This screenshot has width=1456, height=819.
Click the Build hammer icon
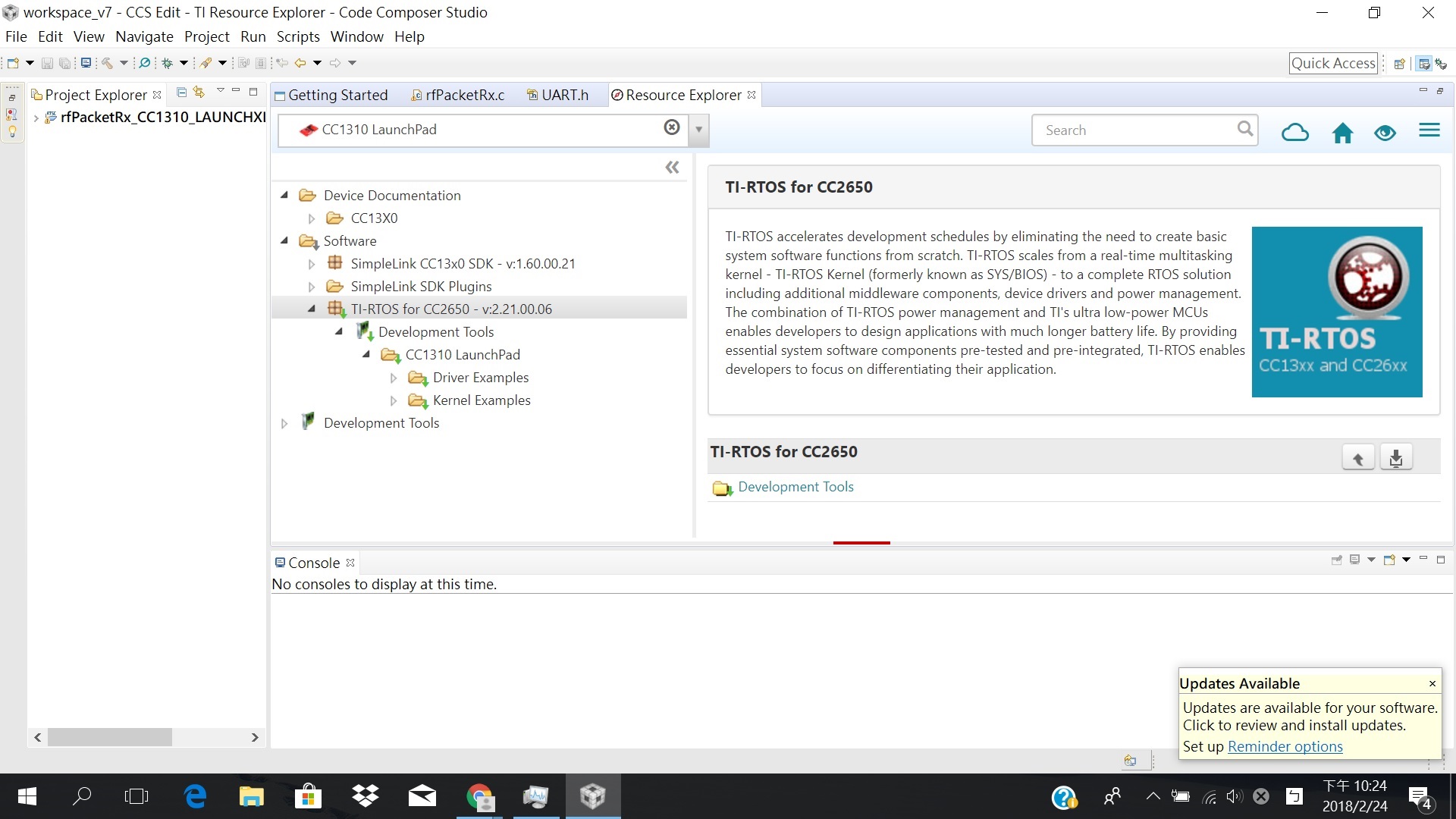coord(108,64)
